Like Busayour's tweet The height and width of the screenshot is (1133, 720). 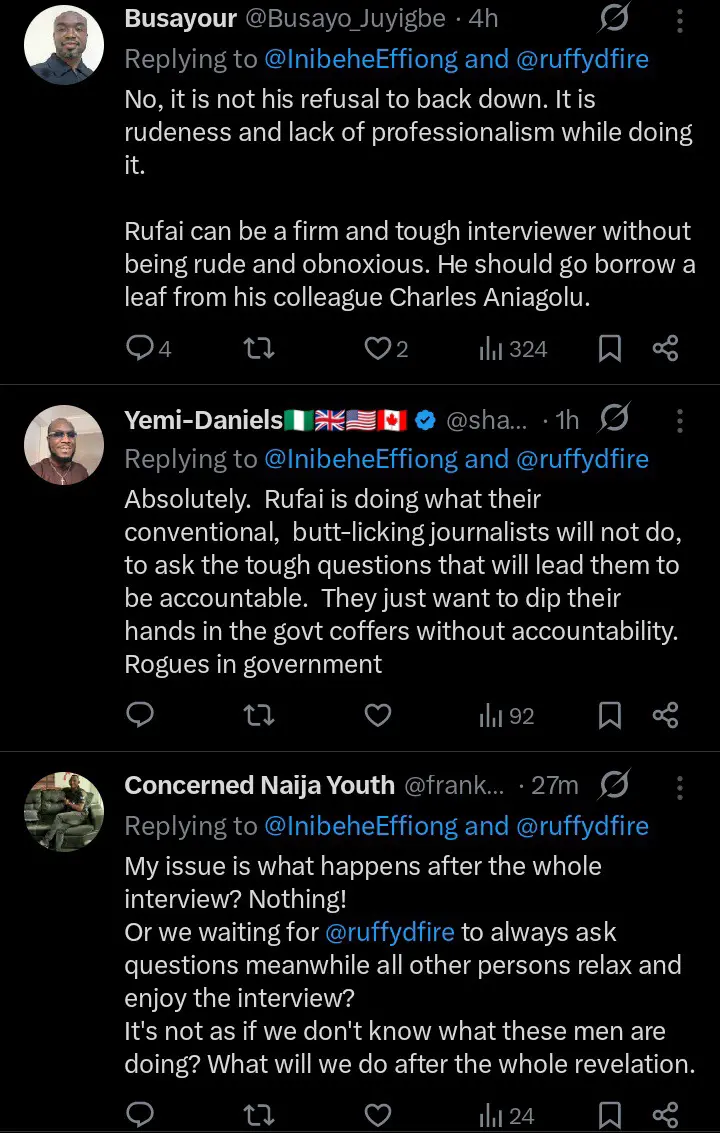[x=377, y=348]
